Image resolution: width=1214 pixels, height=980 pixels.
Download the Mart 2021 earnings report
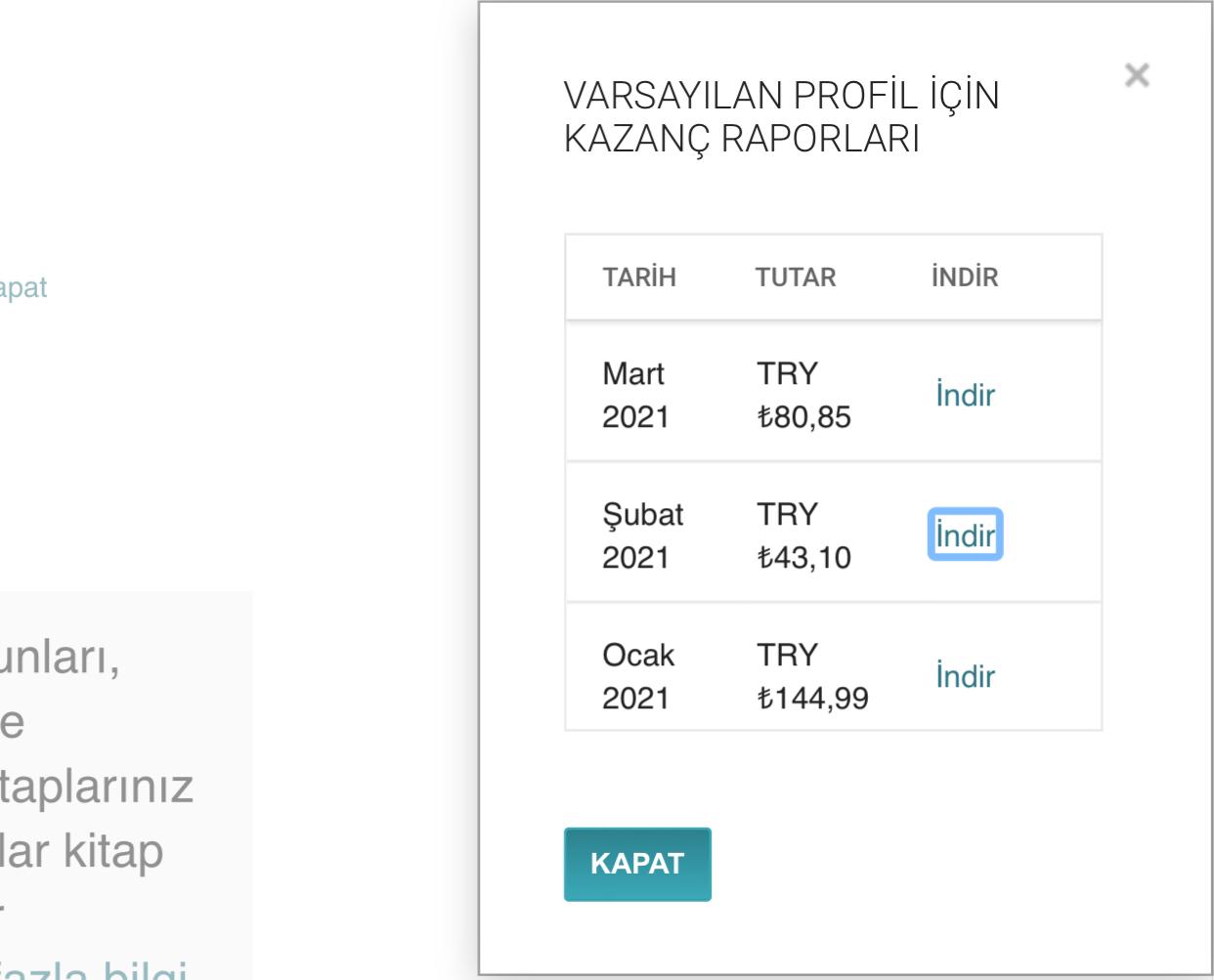[966, 396]
